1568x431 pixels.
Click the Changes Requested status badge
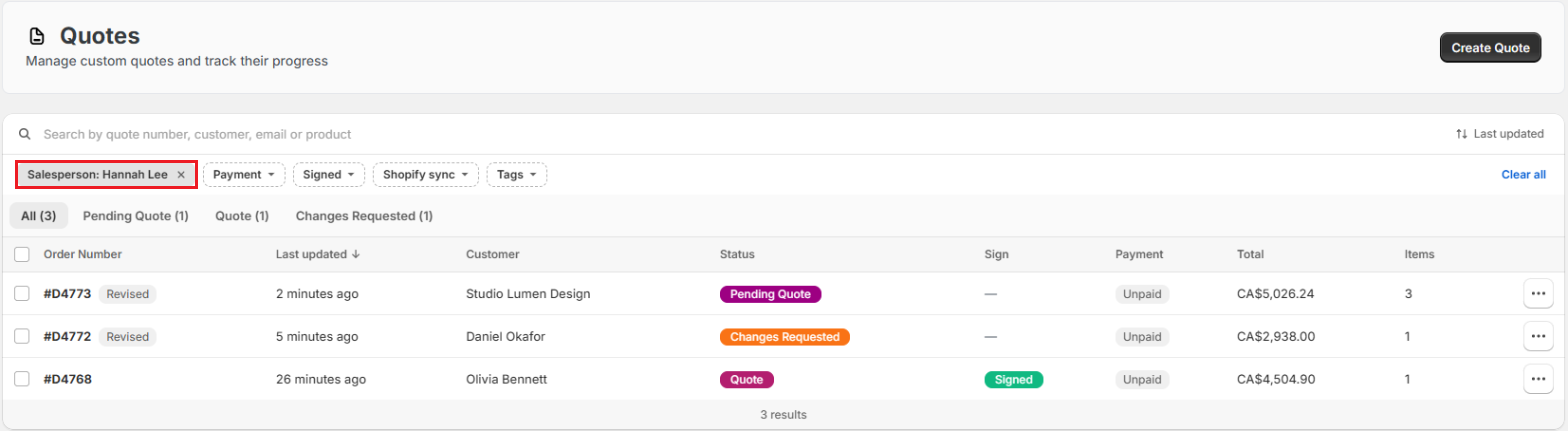tap(785, 337)
